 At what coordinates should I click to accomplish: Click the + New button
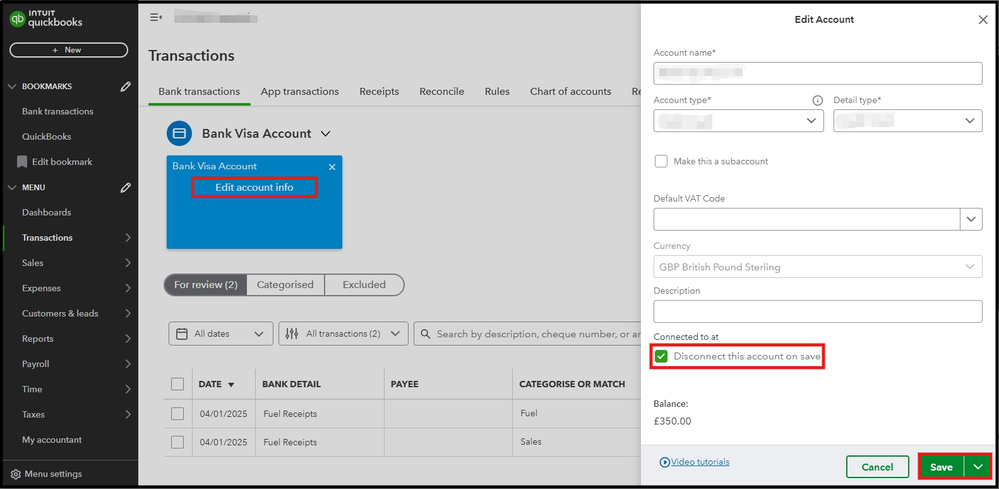point(69,50)
